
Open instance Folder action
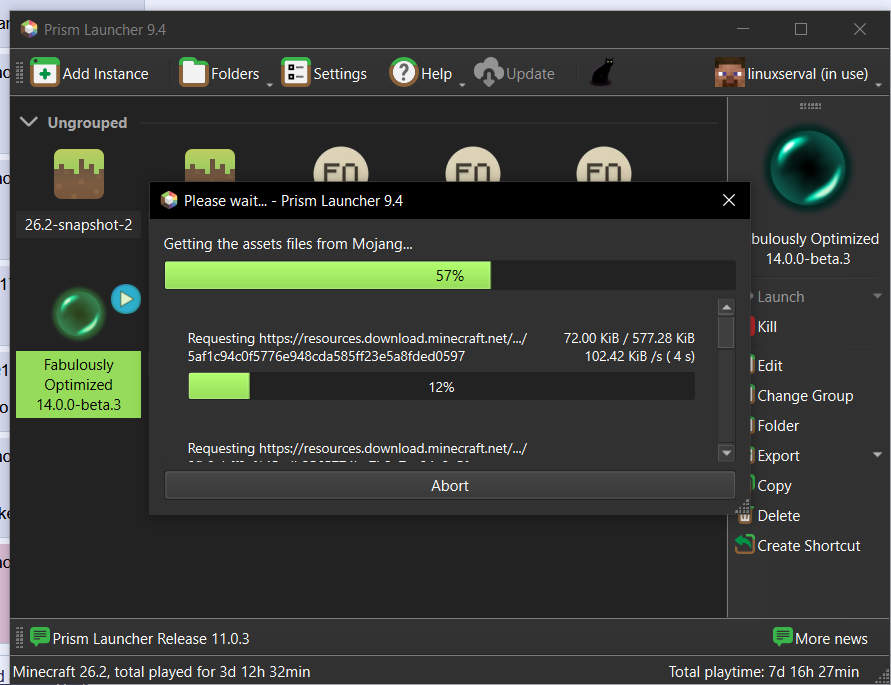pos(777,426)
